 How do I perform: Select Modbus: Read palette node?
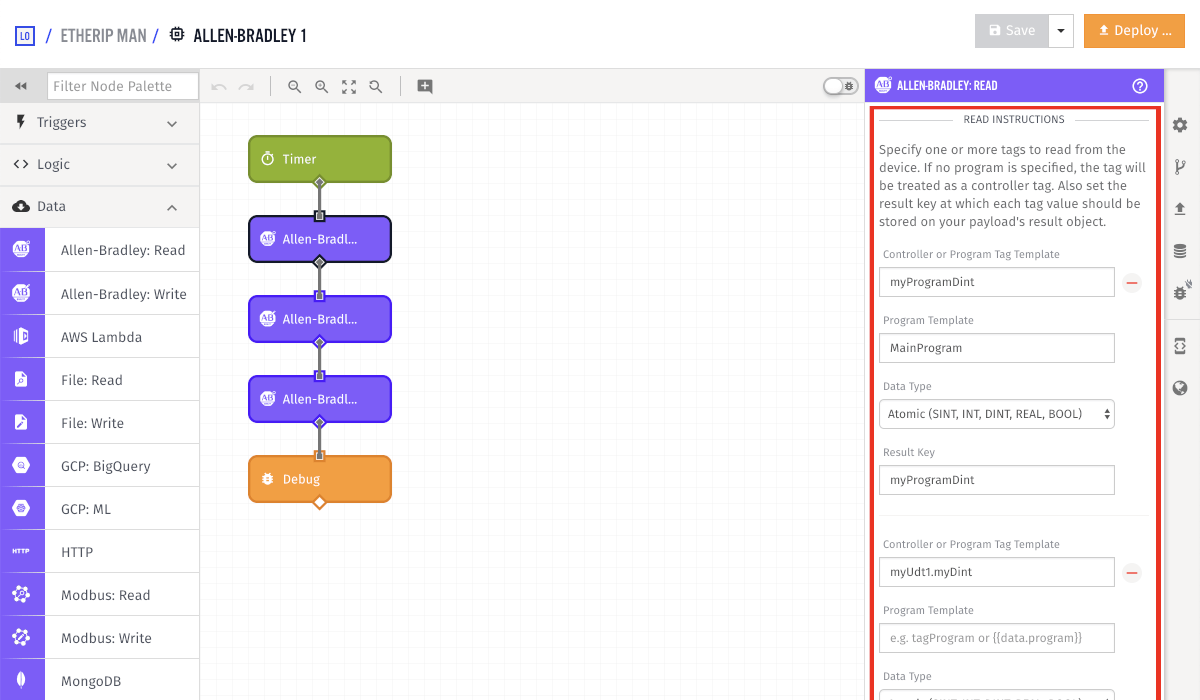coord(100,595)
